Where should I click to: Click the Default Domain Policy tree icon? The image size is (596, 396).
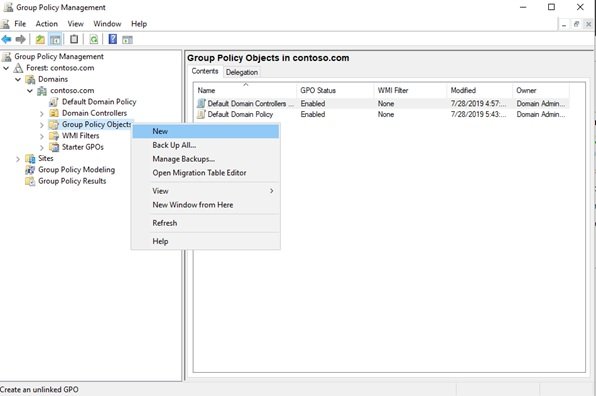coord(54,102)
